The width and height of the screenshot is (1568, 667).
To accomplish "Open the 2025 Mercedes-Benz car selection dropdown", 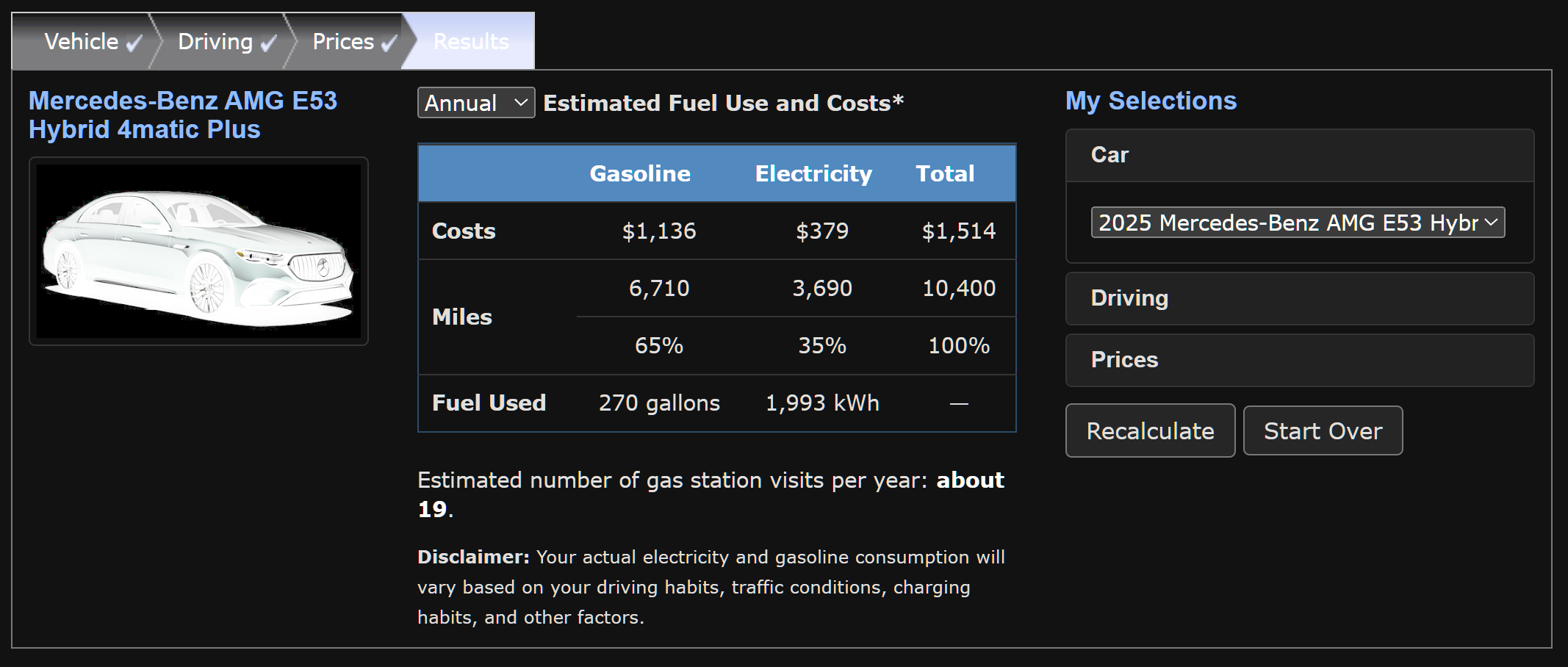I will (x=1298, y=223).
